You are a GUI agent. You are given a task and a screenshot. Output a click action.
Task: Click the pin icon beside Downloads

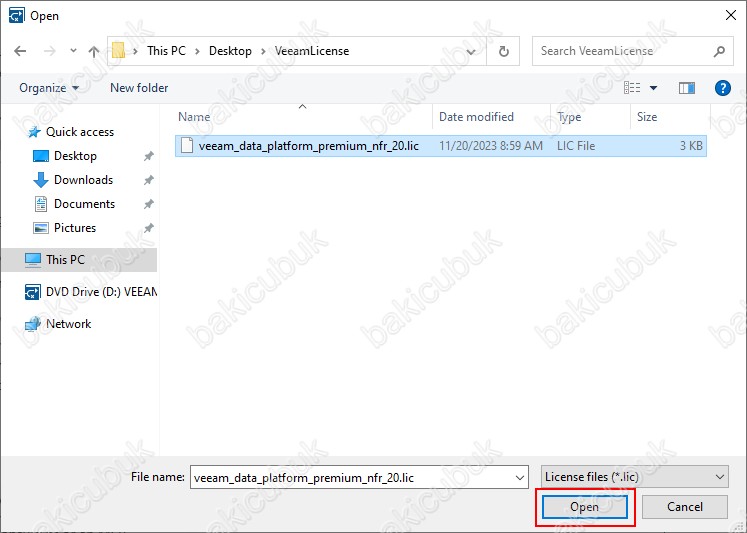click(149, 180)
